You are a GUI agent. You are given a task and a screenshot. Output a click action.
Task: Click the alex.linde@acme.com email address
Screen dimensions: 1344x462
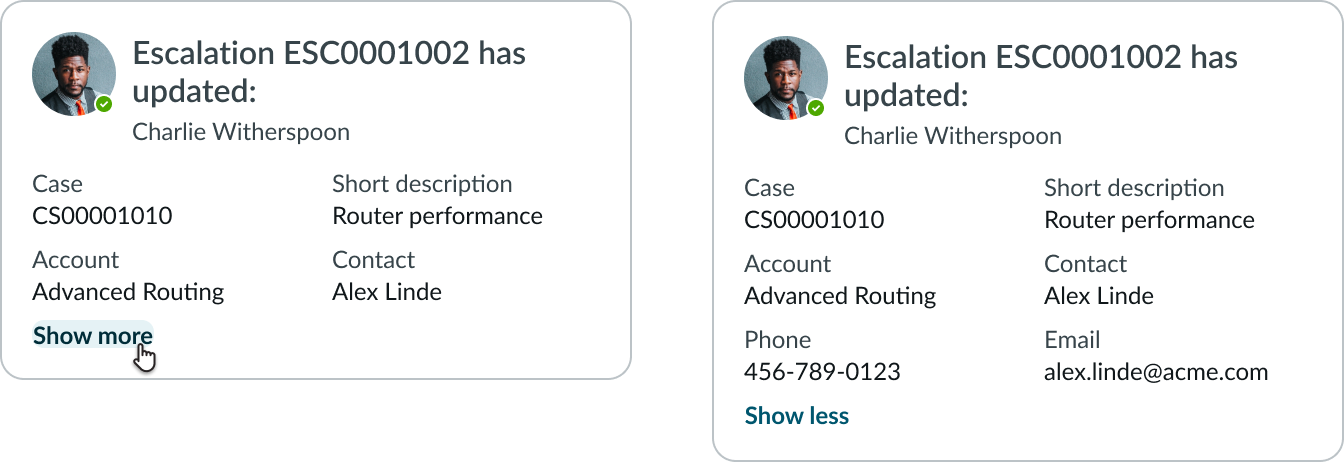[x=1155, y=372]
